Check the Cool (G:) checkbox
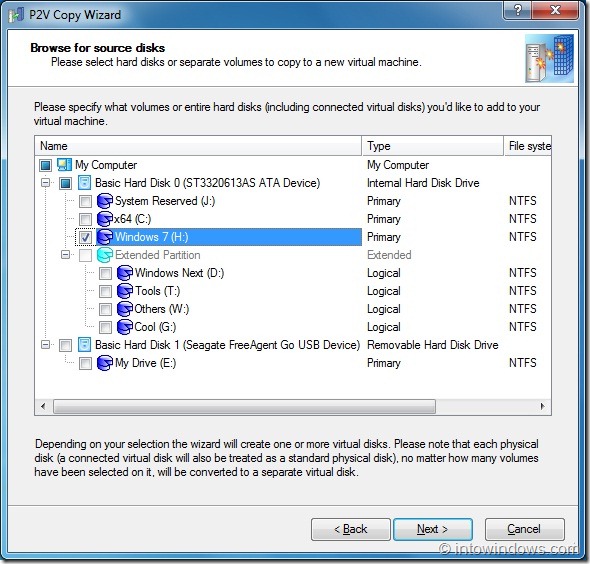Viewport: 590px width, 564px height. (x=105, y=327)
